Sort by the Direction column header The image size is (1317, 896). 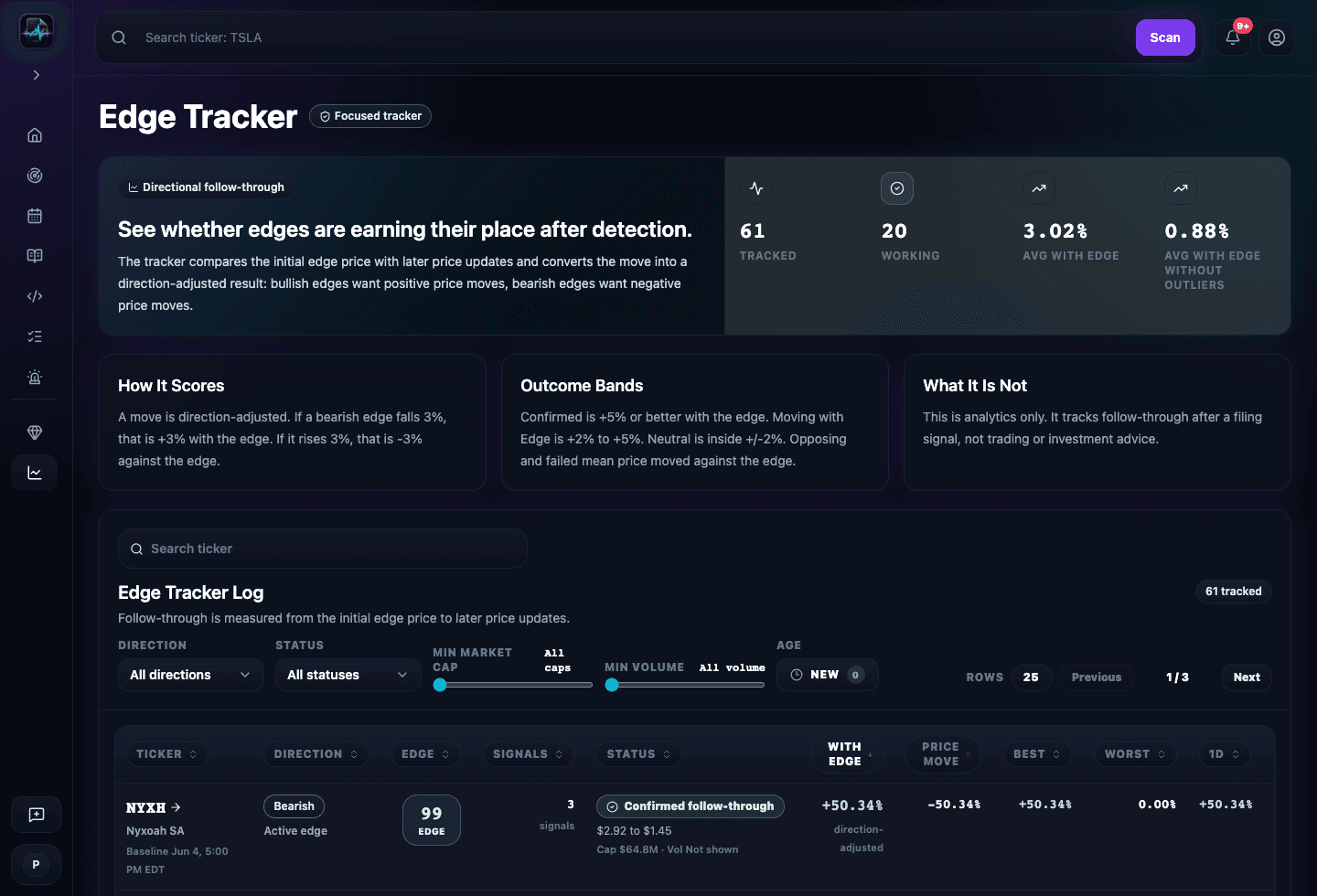tap(316, 754)
